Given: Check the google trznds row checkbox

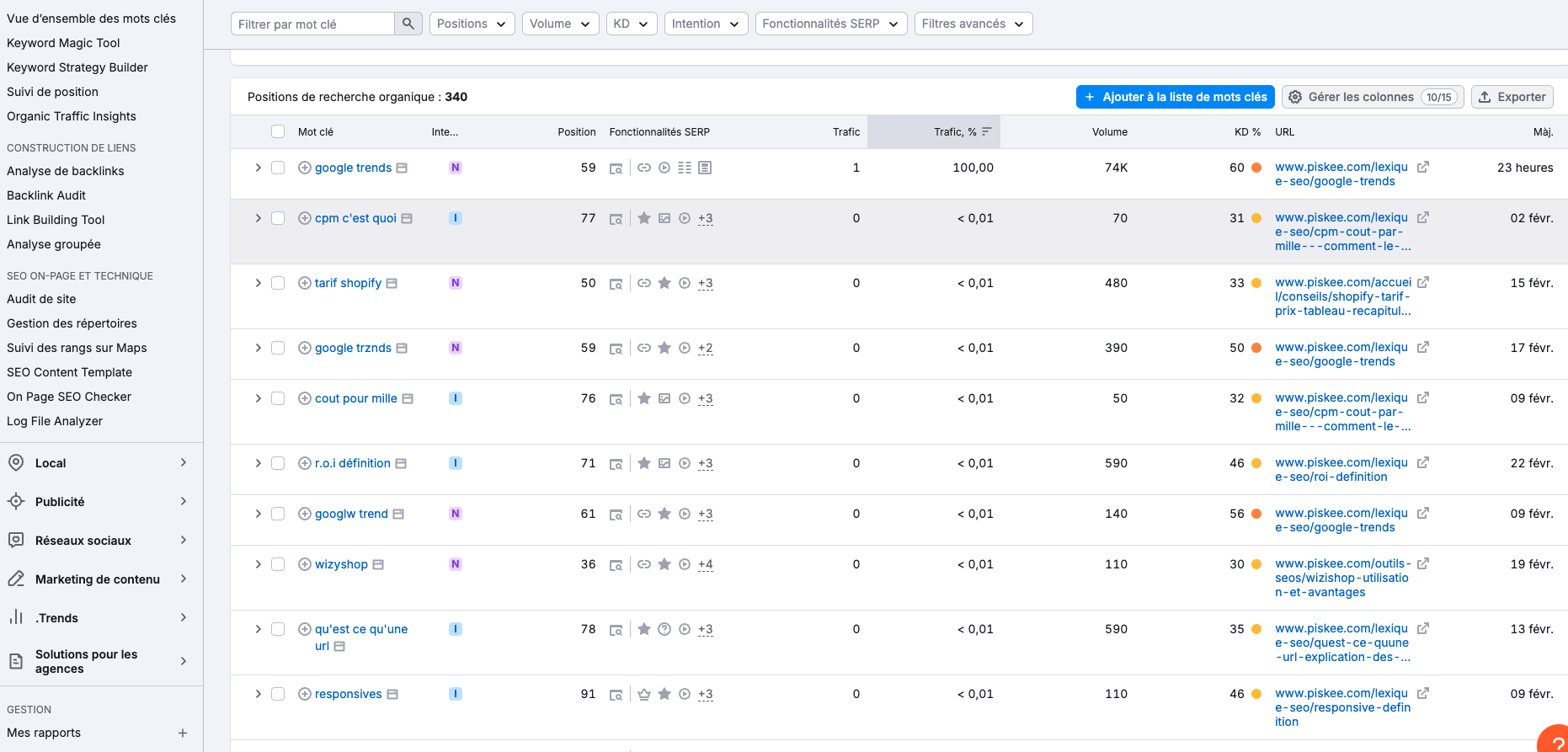Looking at the screenshot, I should click(x=278, y=348).
